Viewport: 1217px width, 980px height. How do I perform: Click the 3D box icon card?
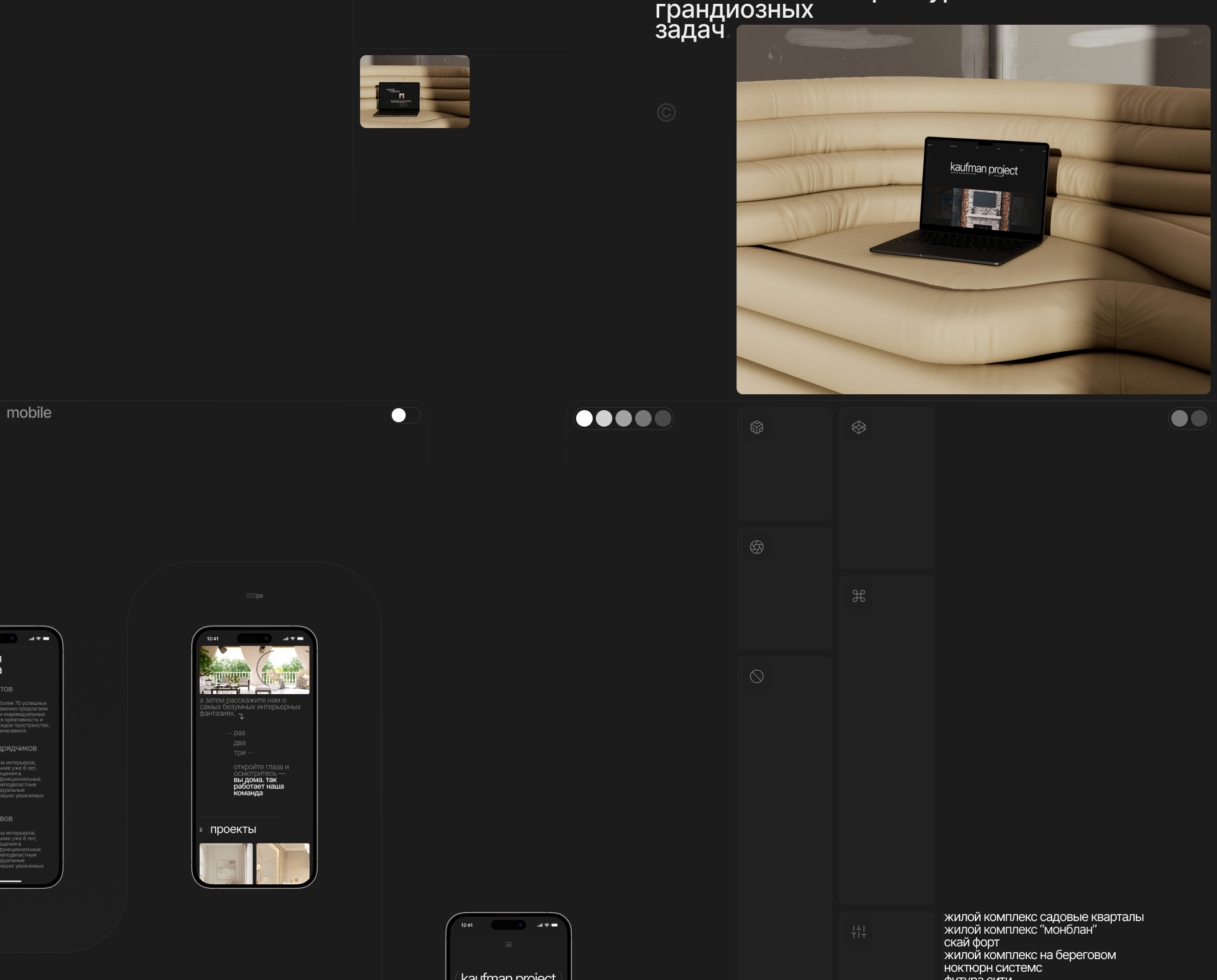(x=757, y=427)
